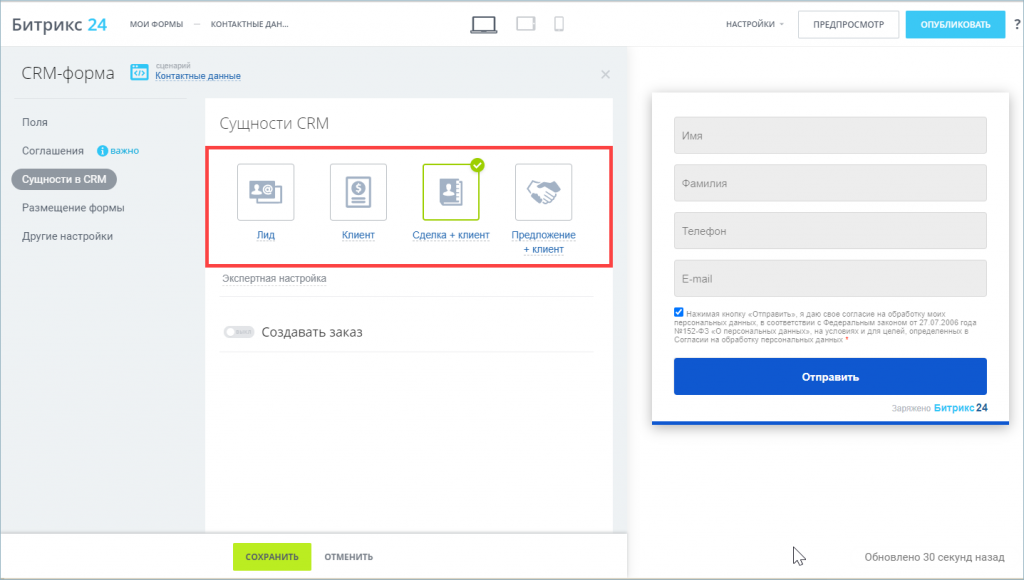This screenshot has width=1024, height=580.
Task: Open the Настройки dropdown
Action: click(x=754, y=24)
